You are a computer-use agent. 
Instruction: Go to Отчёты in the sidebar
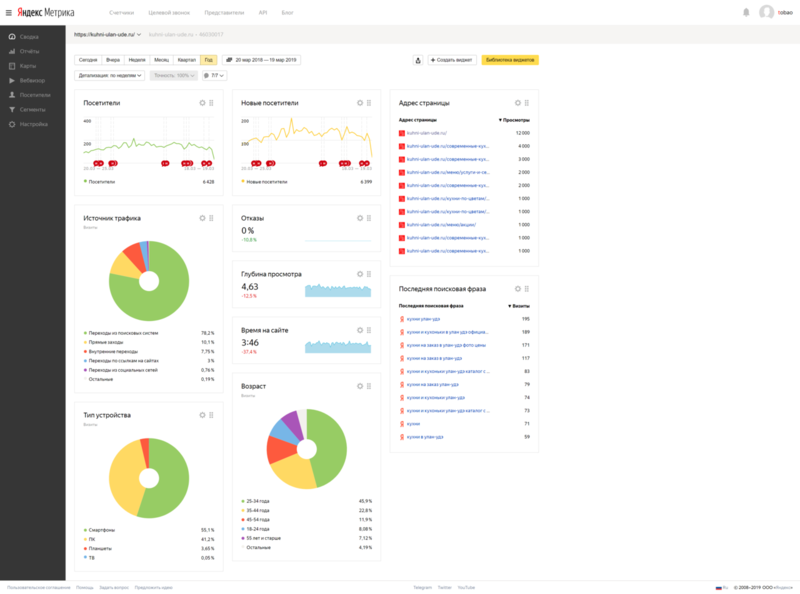pos(29,50)
